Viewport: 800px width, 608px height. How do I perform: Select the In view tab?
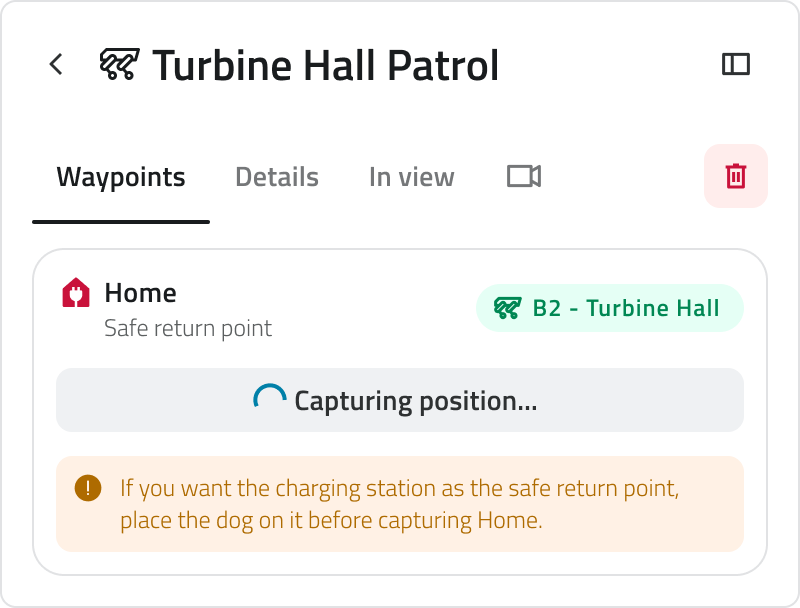click(x=412, y=177)
